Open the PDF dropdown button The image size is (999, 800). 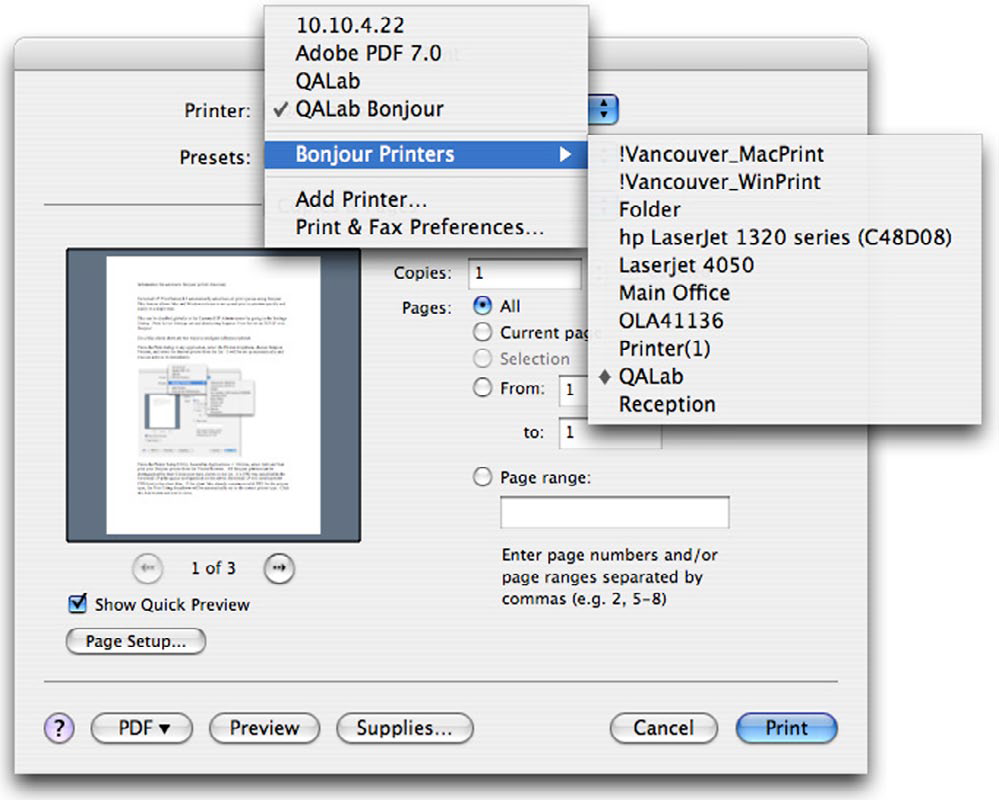(140, 728)
